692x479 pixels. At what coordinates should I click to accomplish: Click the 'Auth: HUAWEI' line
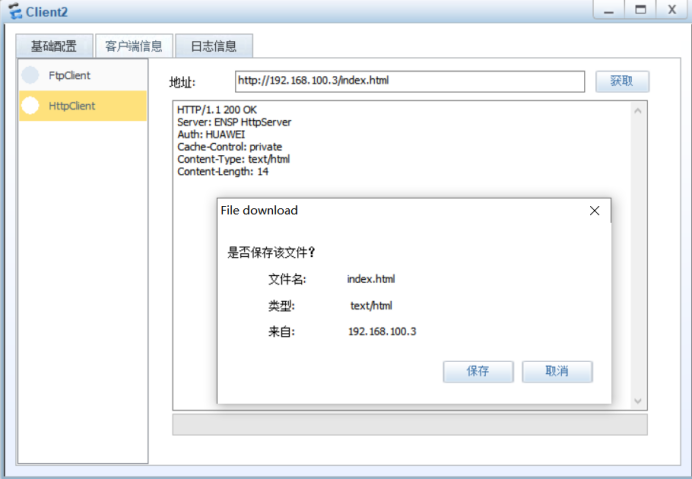tap(211, 134)
